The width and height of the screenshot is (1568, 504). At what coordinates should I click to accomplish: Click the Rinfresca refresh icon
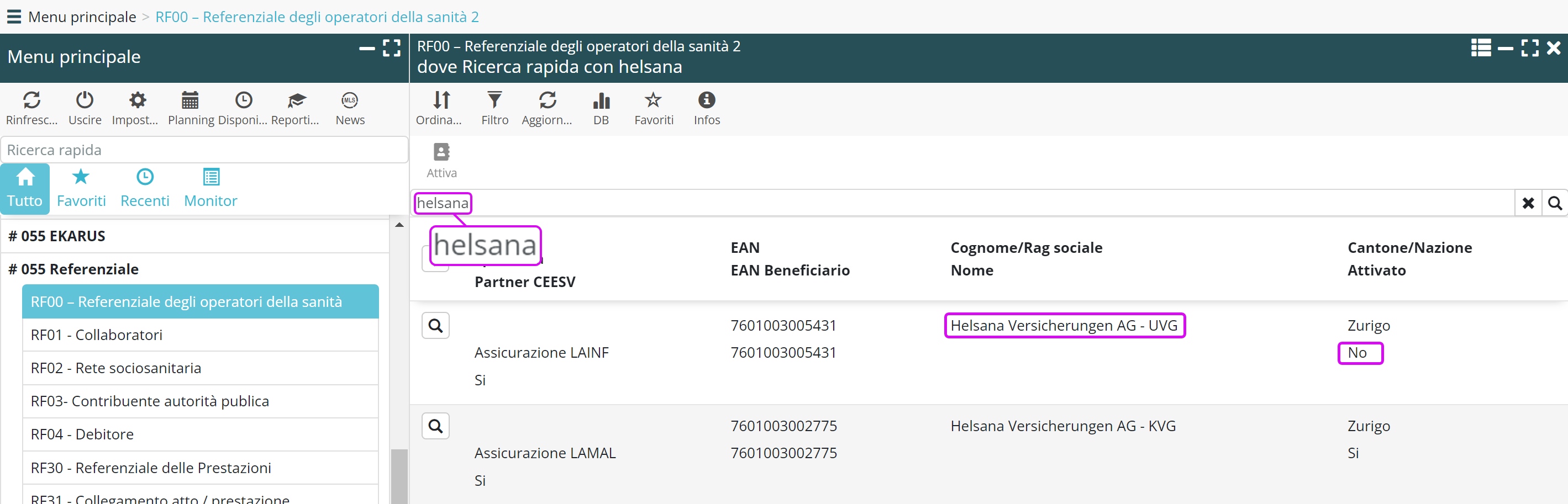coord(31,100)
